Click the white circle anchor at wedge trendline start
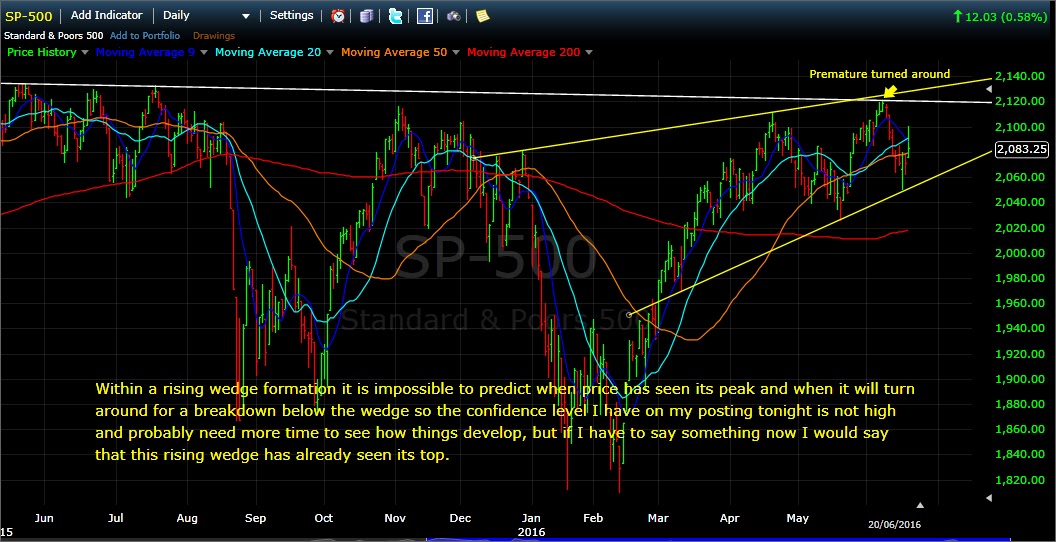Image resolution: width=1056 pixels, height=542 pixels. 629,314
